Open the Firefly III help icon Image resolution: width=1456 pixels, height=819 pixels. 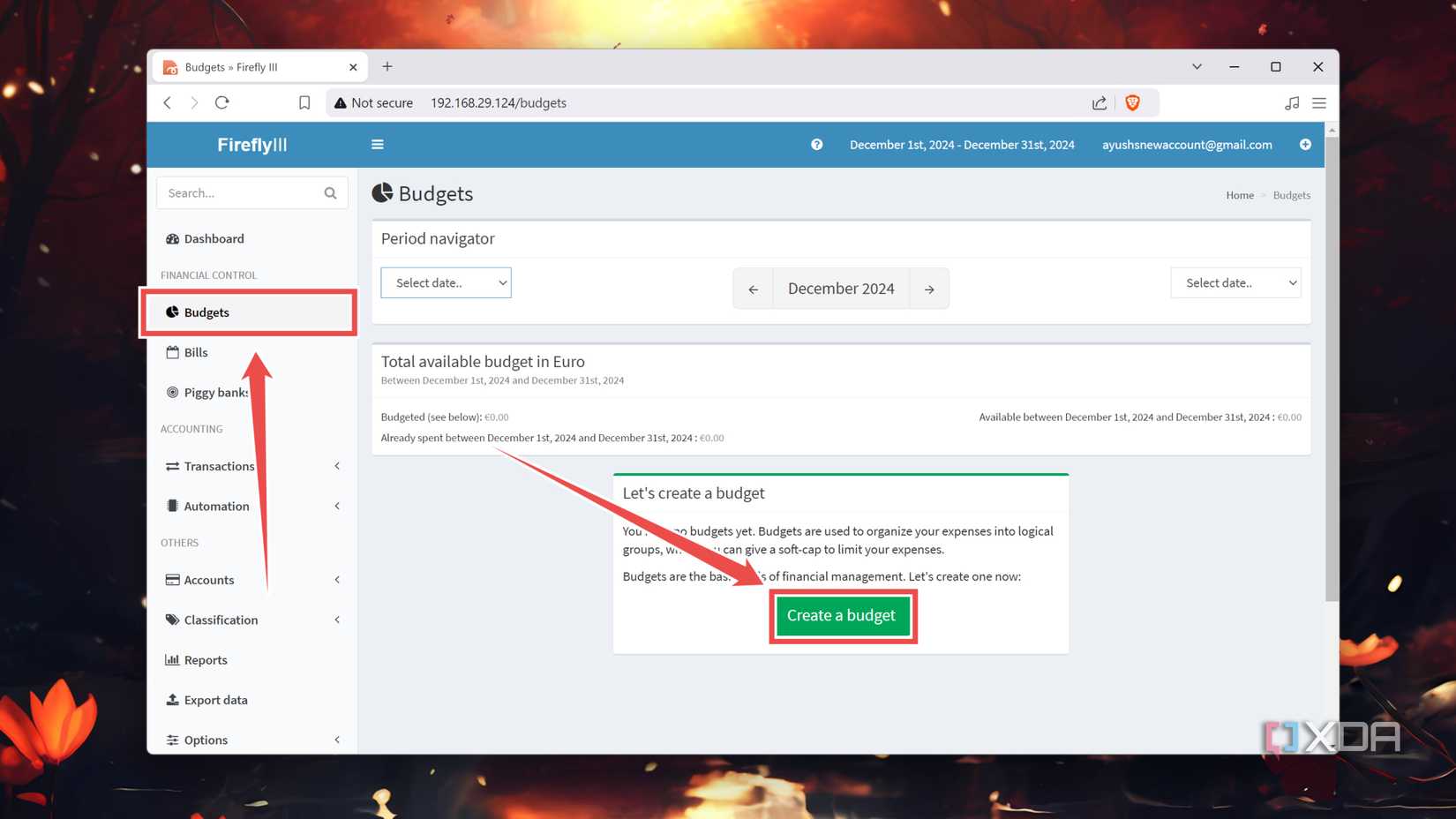(816, 145)
